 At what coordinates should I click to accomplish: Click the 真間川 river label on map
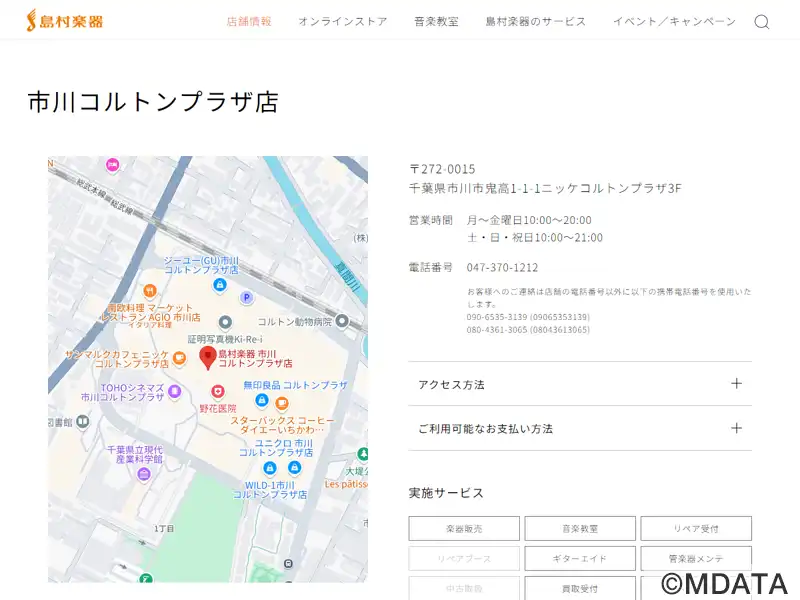pyautogui.click(x=348, y=276)
